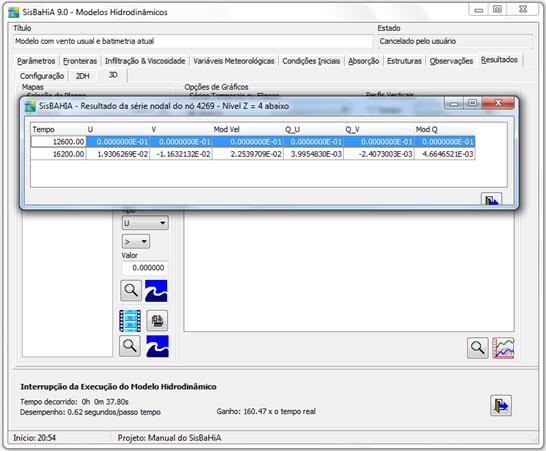
Task: Click exit door icon in main window
Action: pos(501,406)
